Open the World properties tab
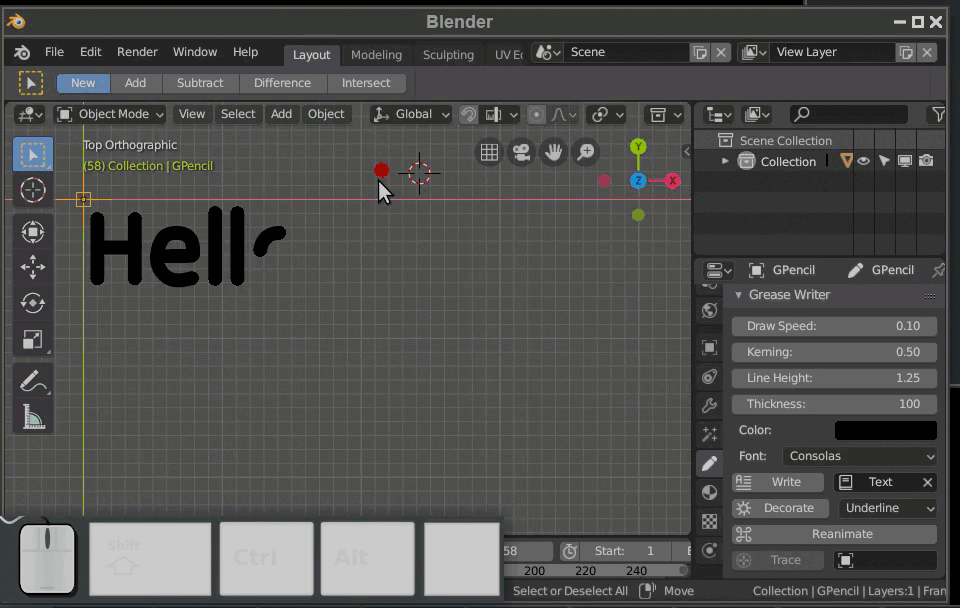960x608 pixels. [709, 310]
